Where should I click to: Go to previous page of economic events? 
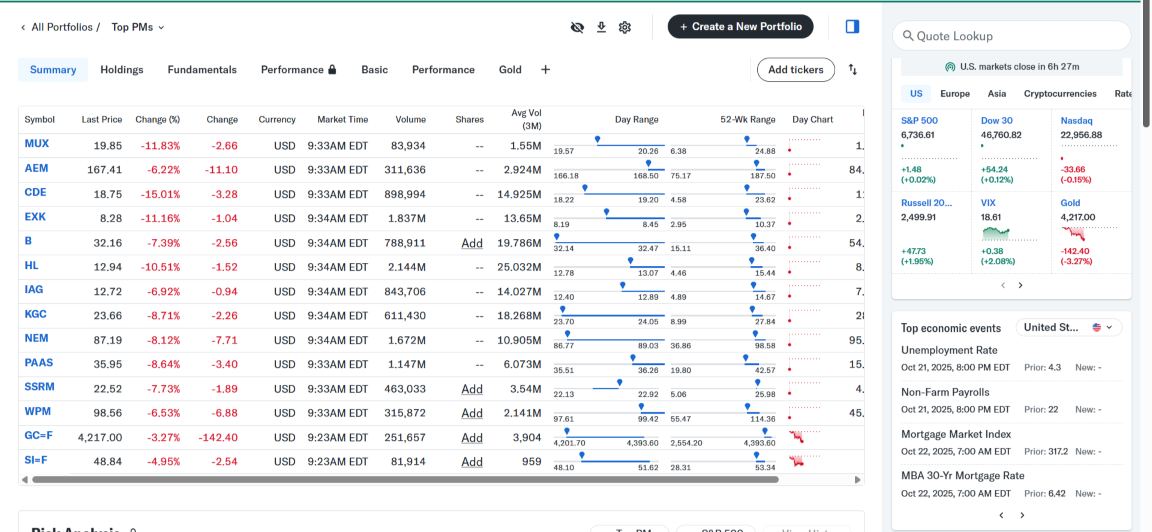(1002, 515)
